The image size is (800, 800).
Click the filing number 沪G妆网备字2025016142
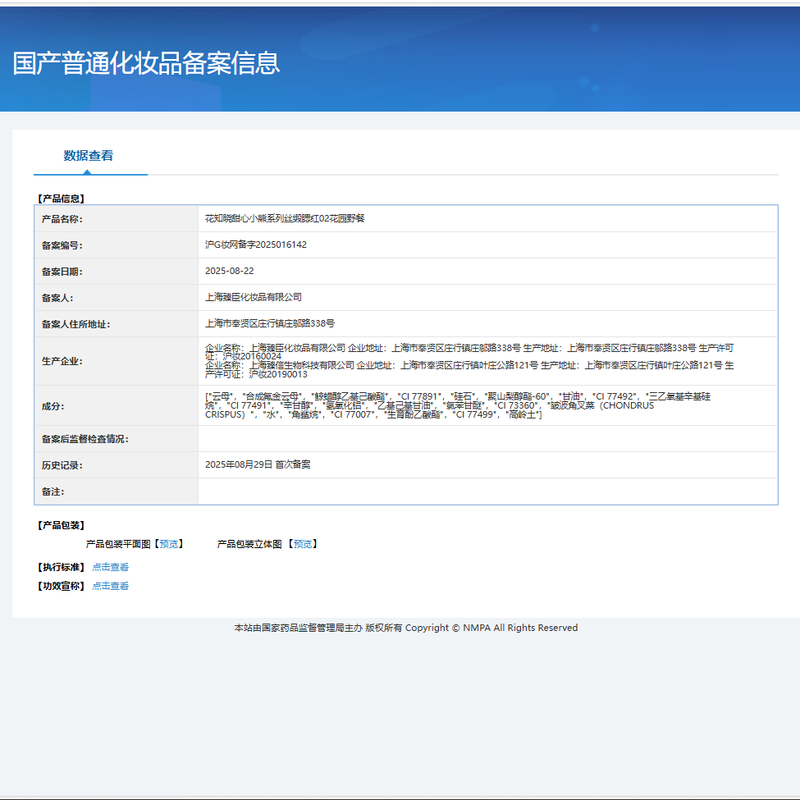pyautogui.click(x=255, y=245)
